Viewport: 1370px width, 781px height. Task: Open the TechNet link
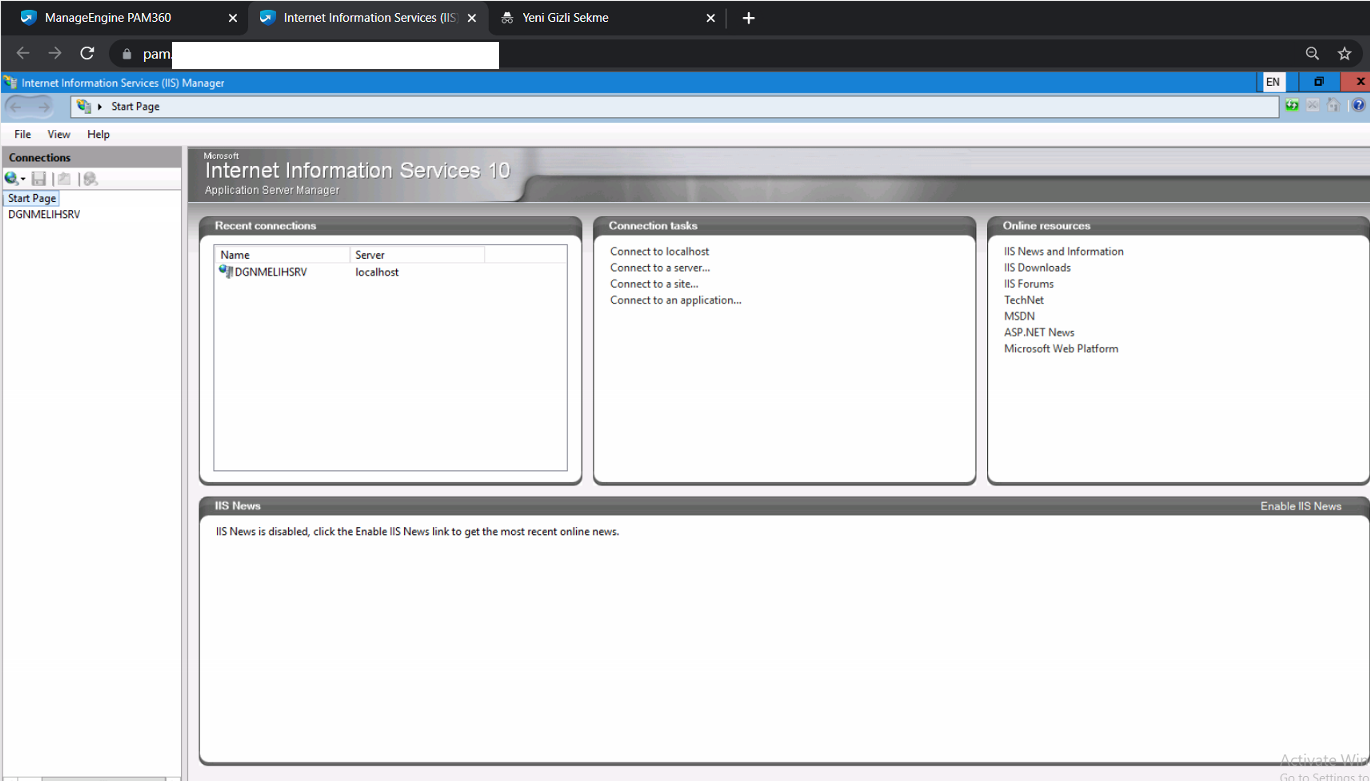click(x=1024, y=300)
